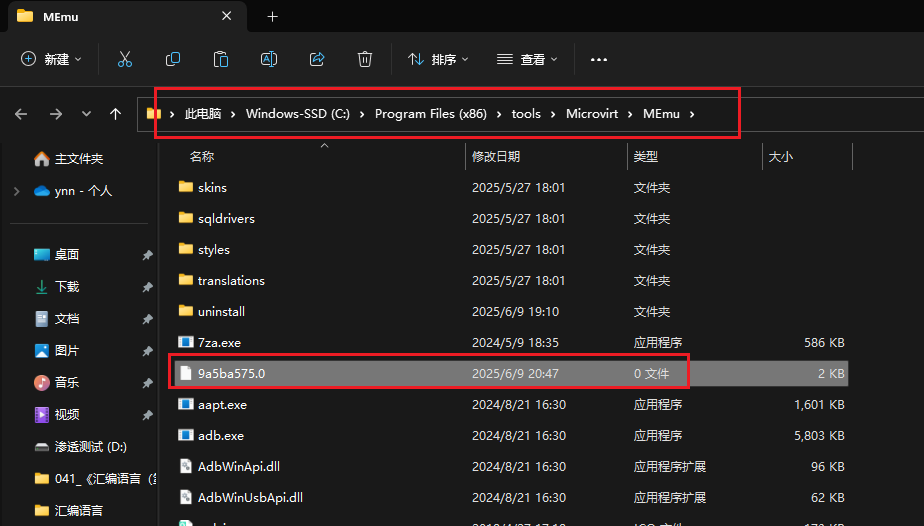Click the Paste clipboard icon
Image resolution: width=924 pixels, height=526 pixels.
(x=221, y=59)
